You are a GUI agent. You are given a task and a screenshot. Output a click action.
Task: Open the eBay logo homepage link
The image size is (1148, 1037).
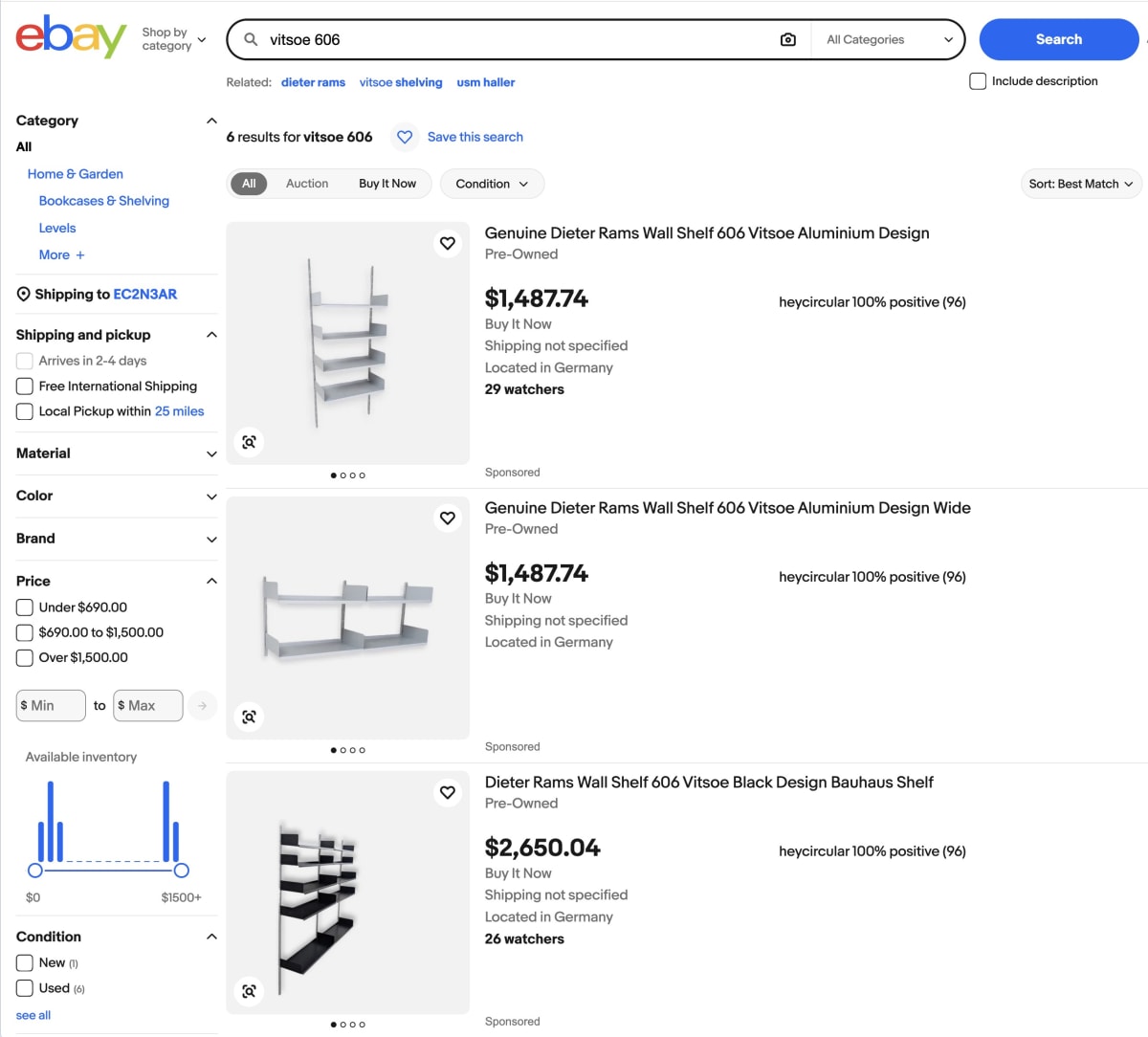tap(71, 37)
